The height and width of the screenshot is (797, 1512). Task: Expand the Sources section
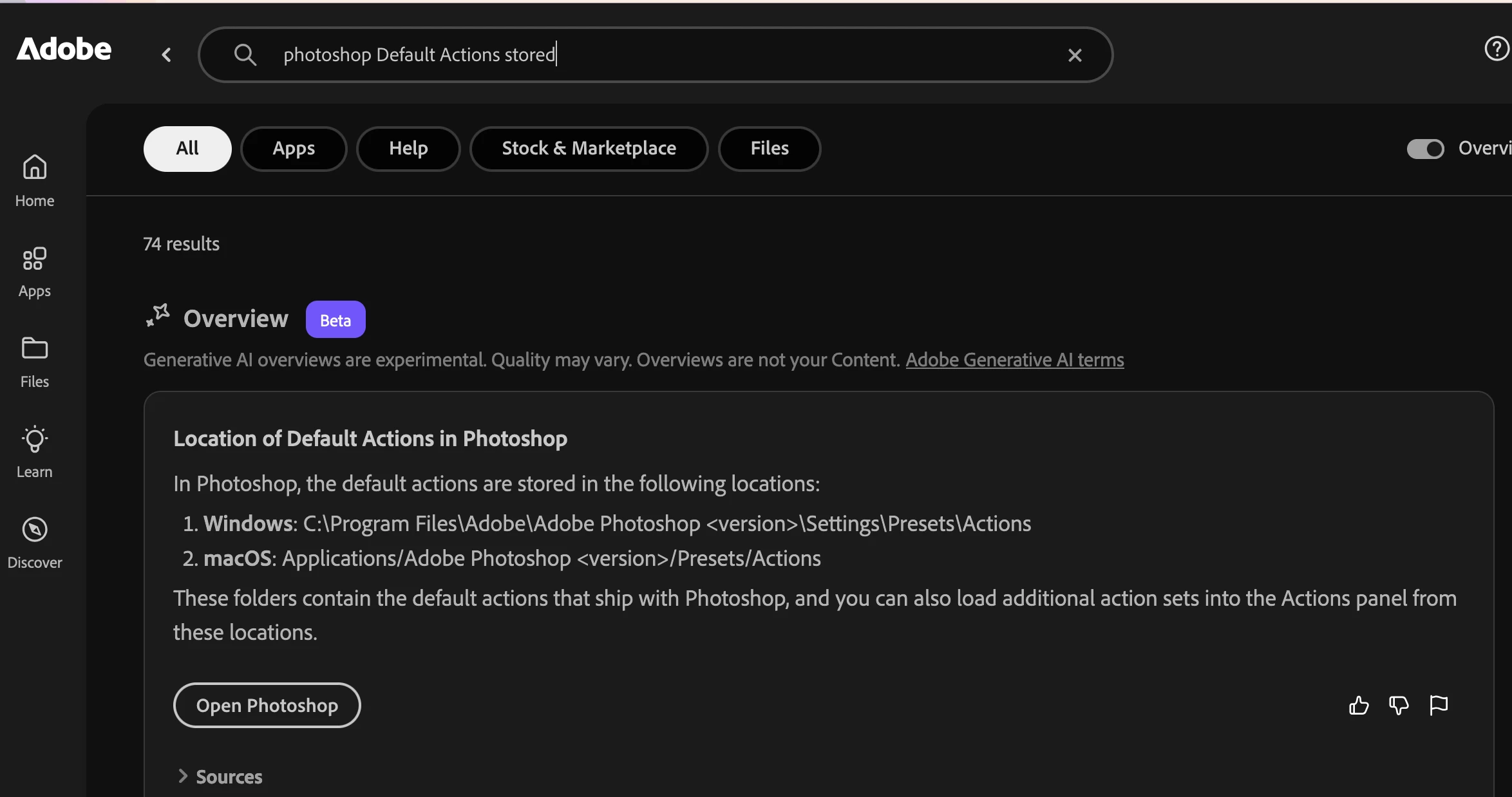[x=220, y=776]
